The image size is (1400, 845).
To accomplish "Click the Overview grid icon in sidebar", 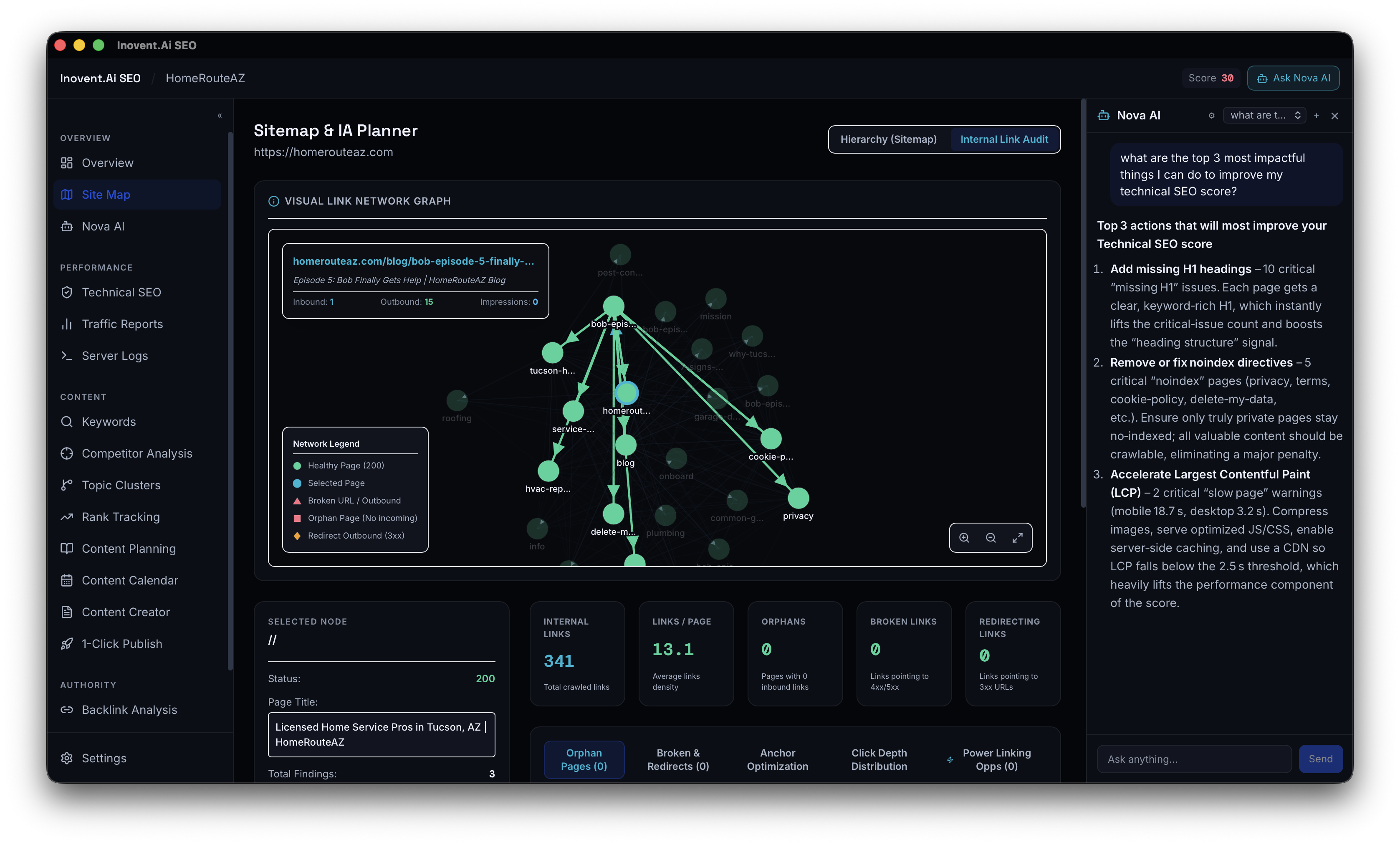I will pyautogui.click(x=66, y=163).
